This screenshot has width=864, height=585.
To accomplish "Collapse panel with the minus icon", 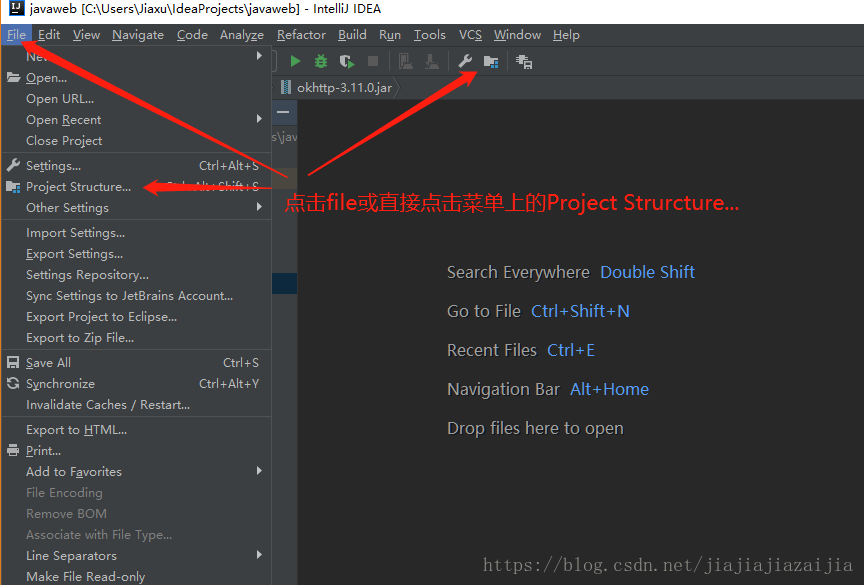I will pyautogui.click(x=283, y=112).
